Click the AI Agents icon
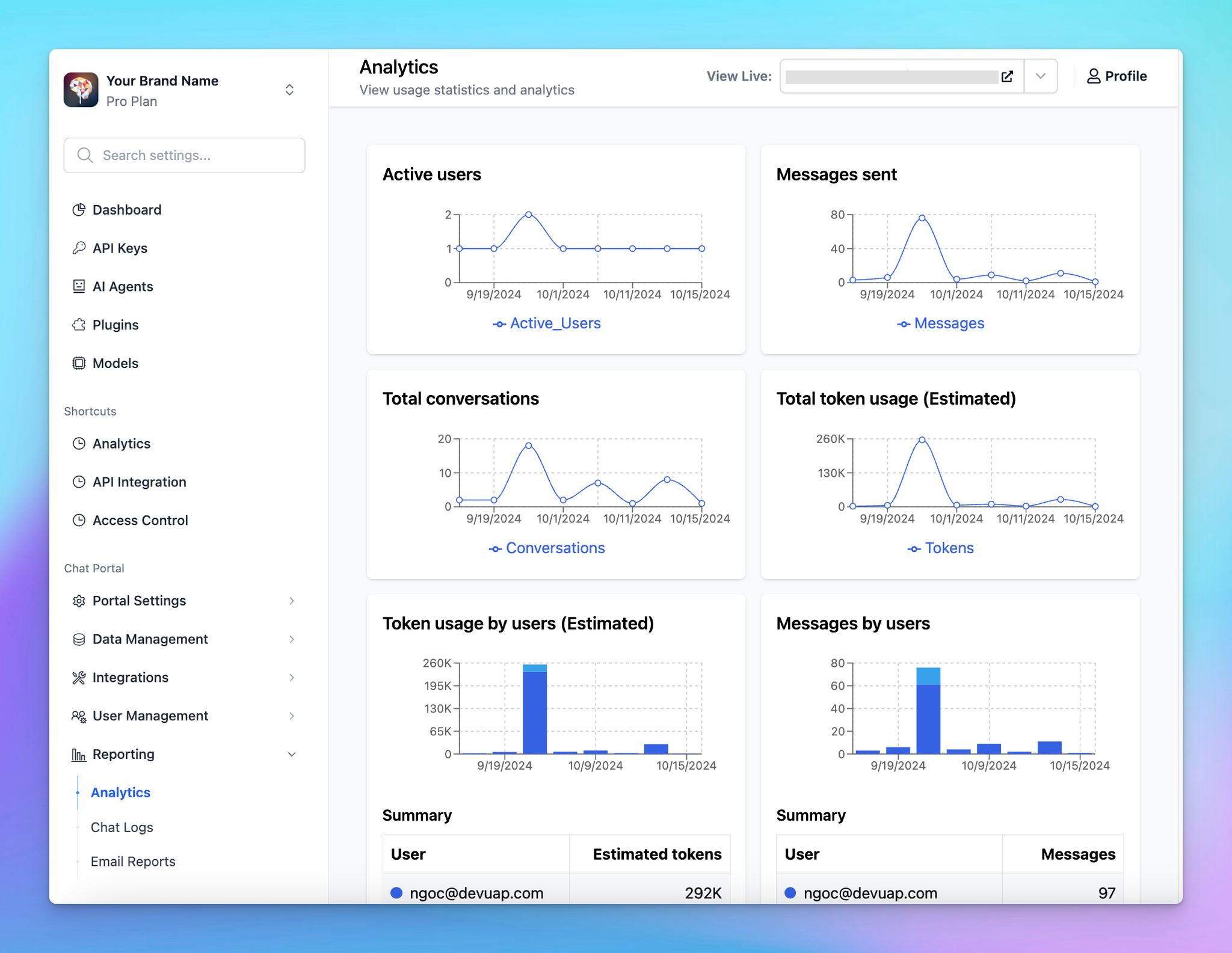This screenshot has width=1232, height=953. (79, 287)
